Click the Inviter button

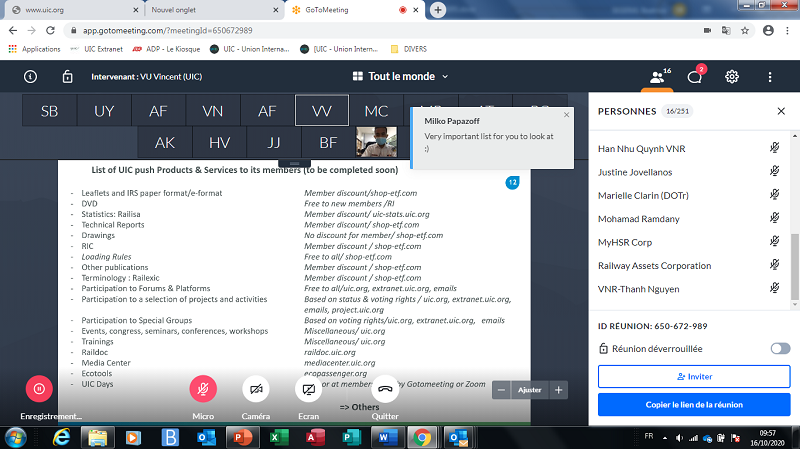coord(694,377)
